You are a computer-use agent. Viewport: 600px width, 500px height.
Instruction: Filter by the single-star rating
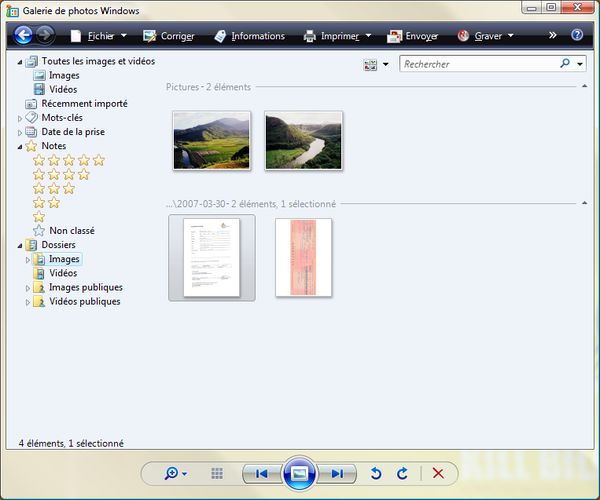coord(39,216)
